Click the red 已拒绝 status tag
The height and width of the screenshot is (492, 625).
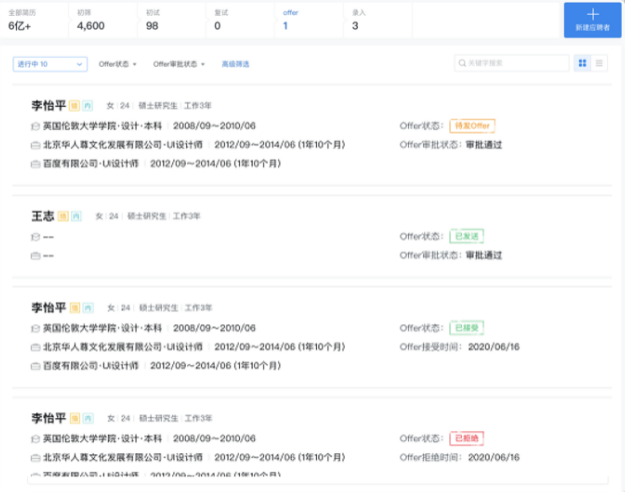click(467, 438)
